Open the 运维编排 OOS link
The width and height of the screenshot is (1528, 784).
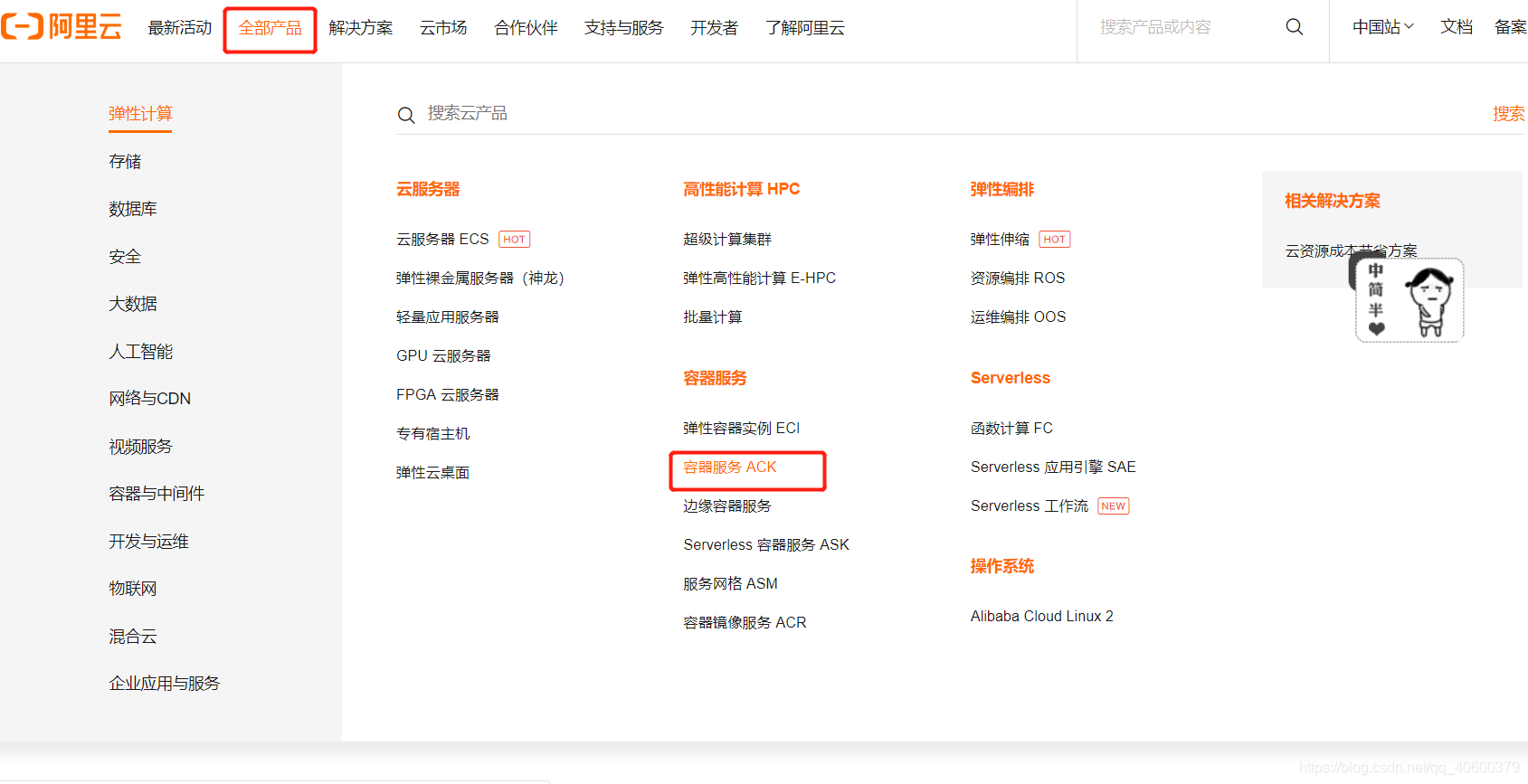[x=1019, y=316]
